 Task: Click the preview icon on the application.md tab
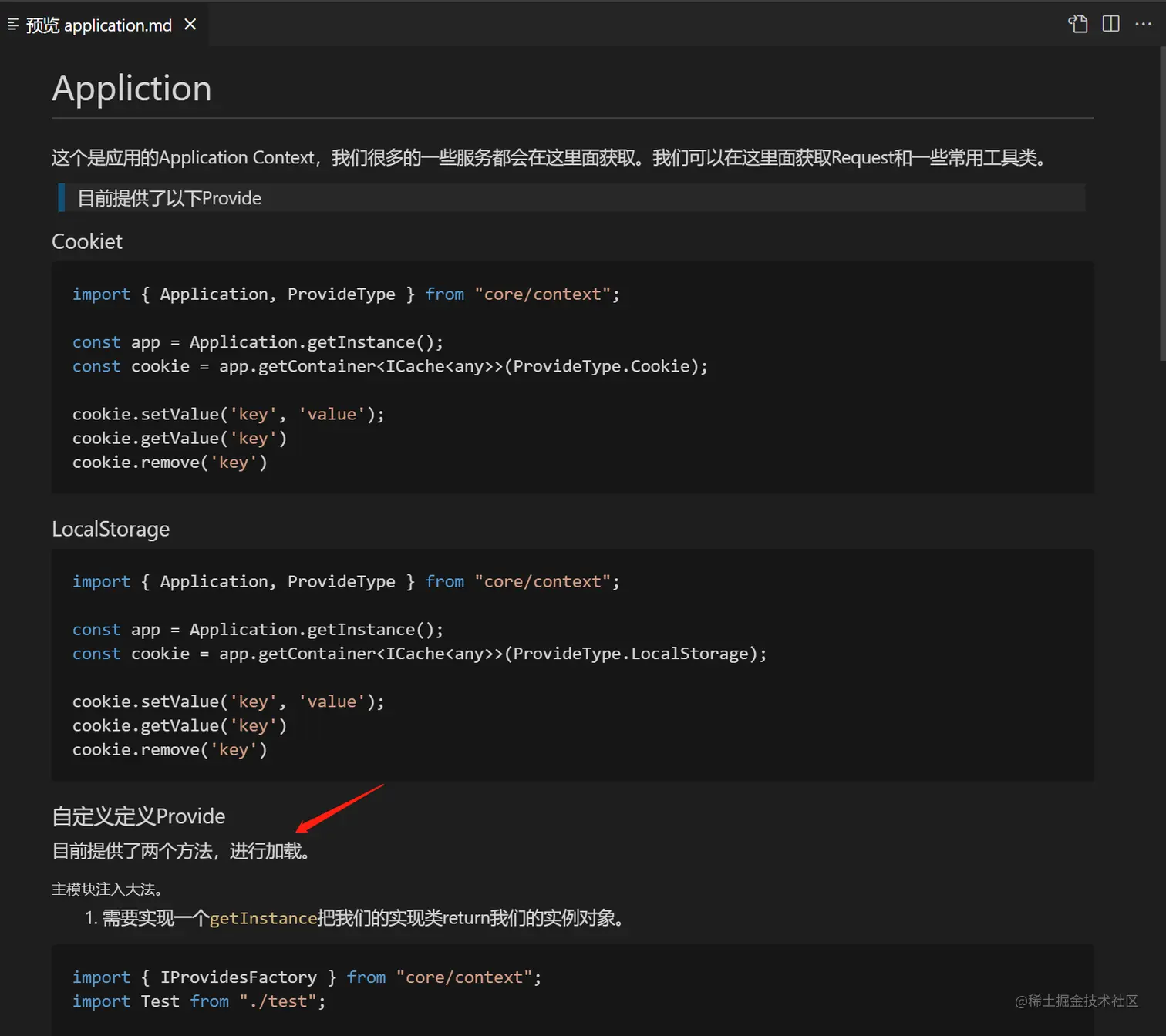click(13, 25)
